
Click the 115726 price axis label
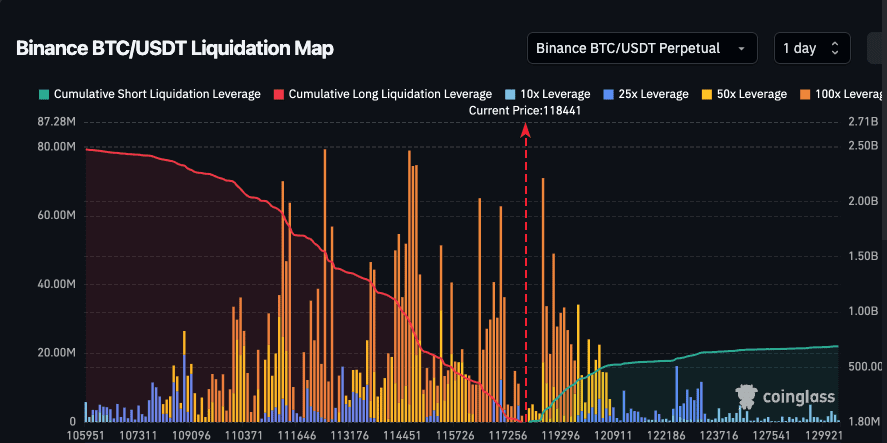454,436
